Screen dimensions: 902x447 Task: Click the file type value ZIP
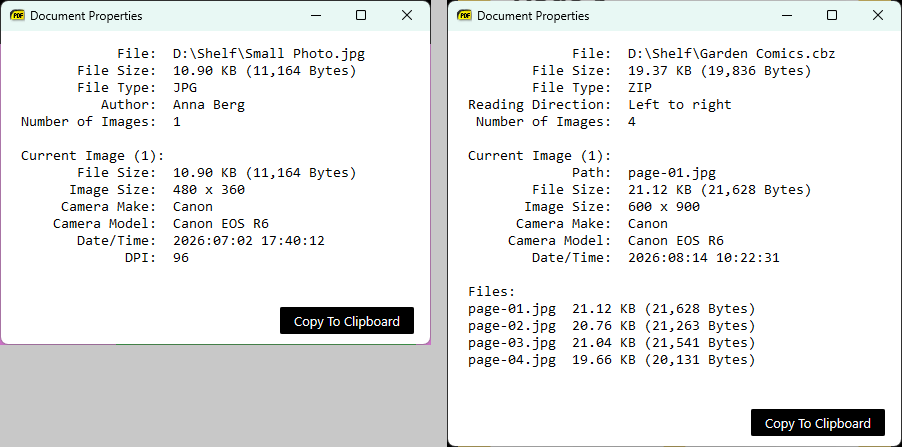click(x=640, y=88)
